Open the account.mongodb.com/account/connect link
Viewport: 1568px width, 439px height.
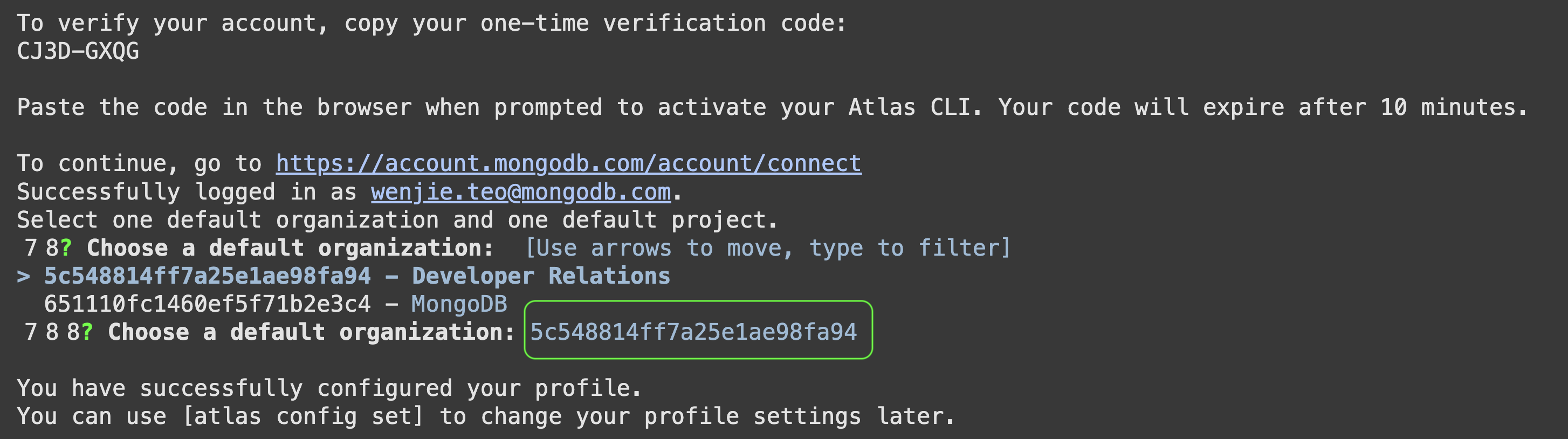pyautogui.click(x=568, y=163)
